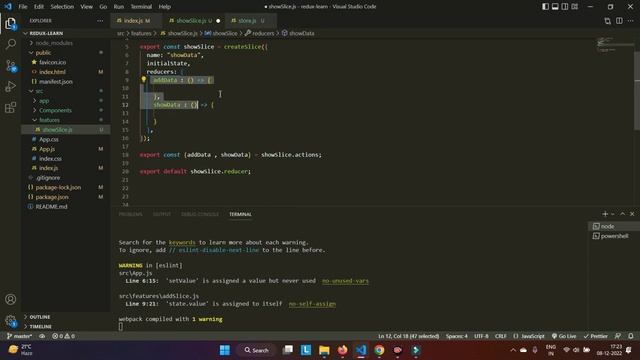This screenshot has width=640, height=360.
Task: Toggle primary side bar layout icon
Action: tap(545, 7)
